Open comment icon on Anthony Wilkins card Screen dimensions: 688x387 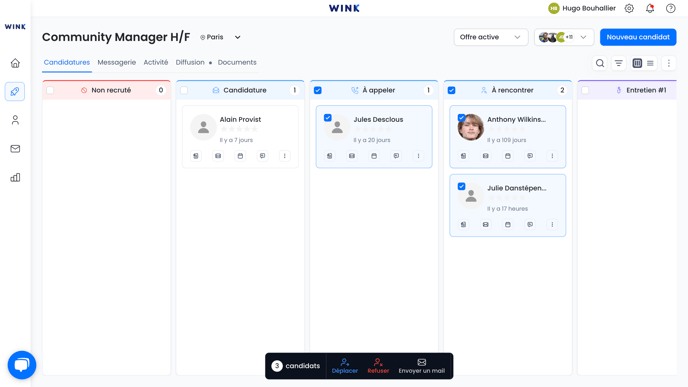pos(530,156)
